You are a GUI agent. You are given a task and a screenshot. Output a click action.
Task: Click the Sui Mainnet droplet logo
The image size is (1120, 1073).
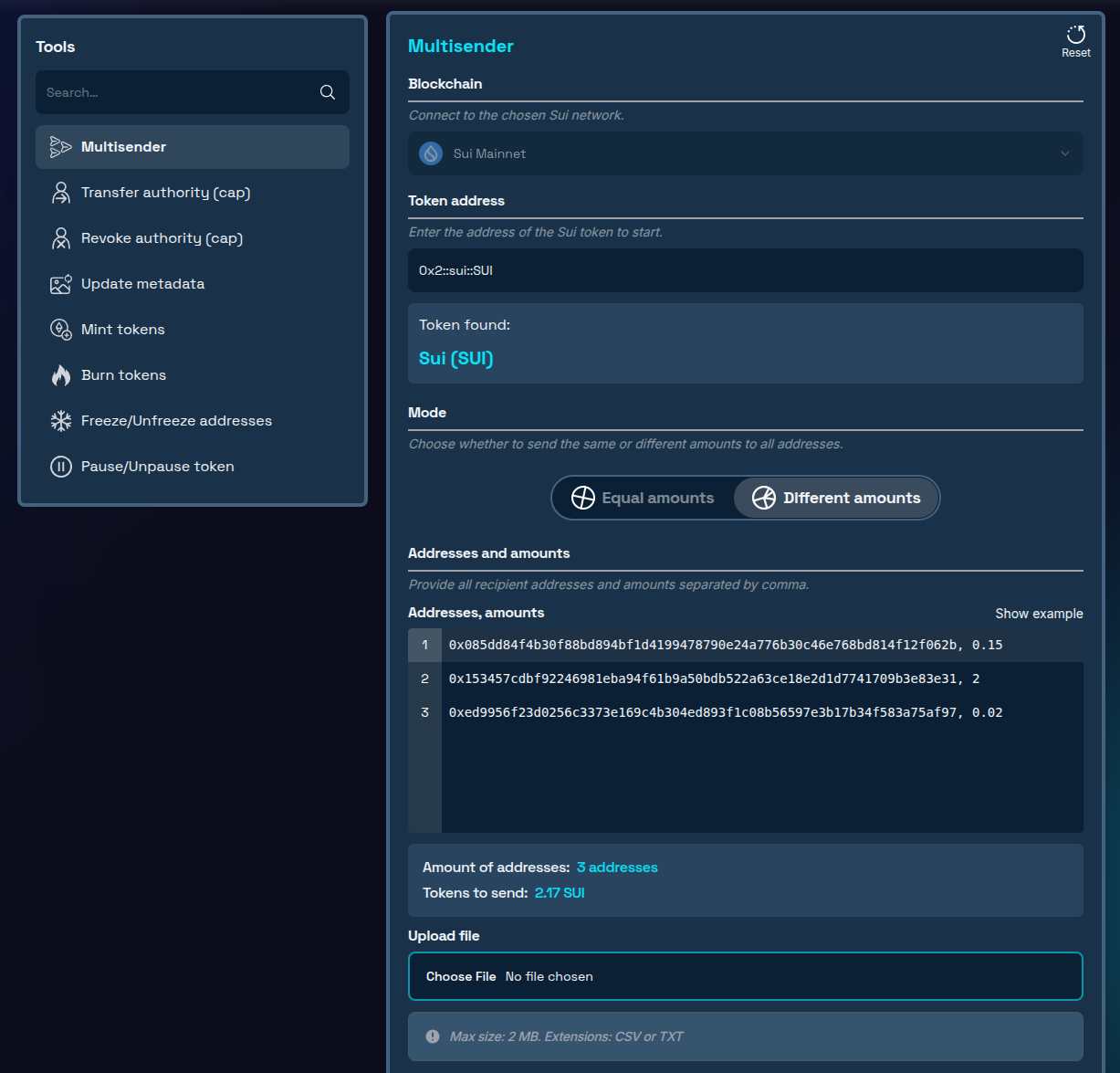point(431,153)
